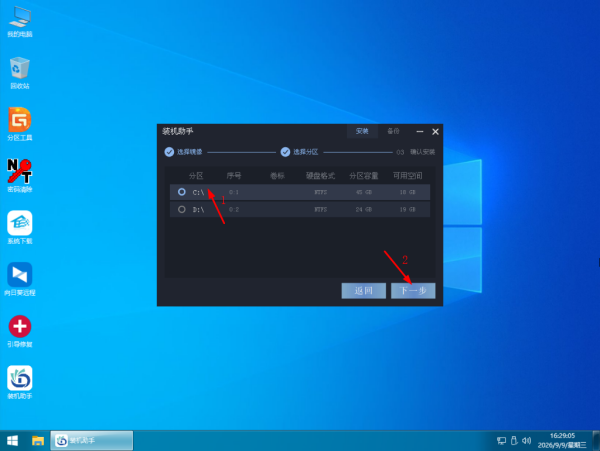This screenshot has height=451, width=600.
Task: Open the Windows Start menu
Action: click(12, 441)
